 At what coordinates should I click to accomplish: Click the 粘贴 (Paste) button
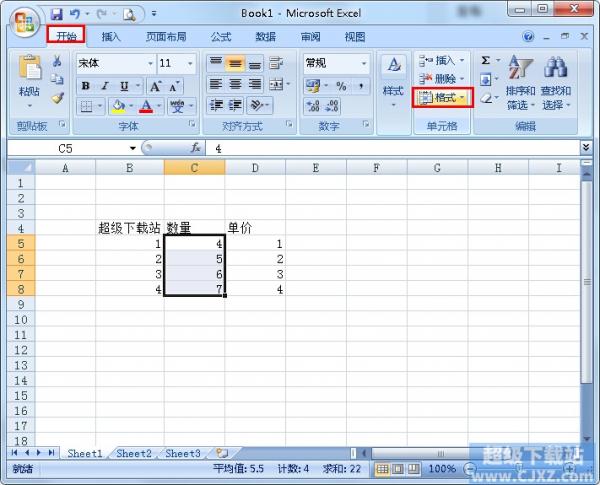pos(29,78)
